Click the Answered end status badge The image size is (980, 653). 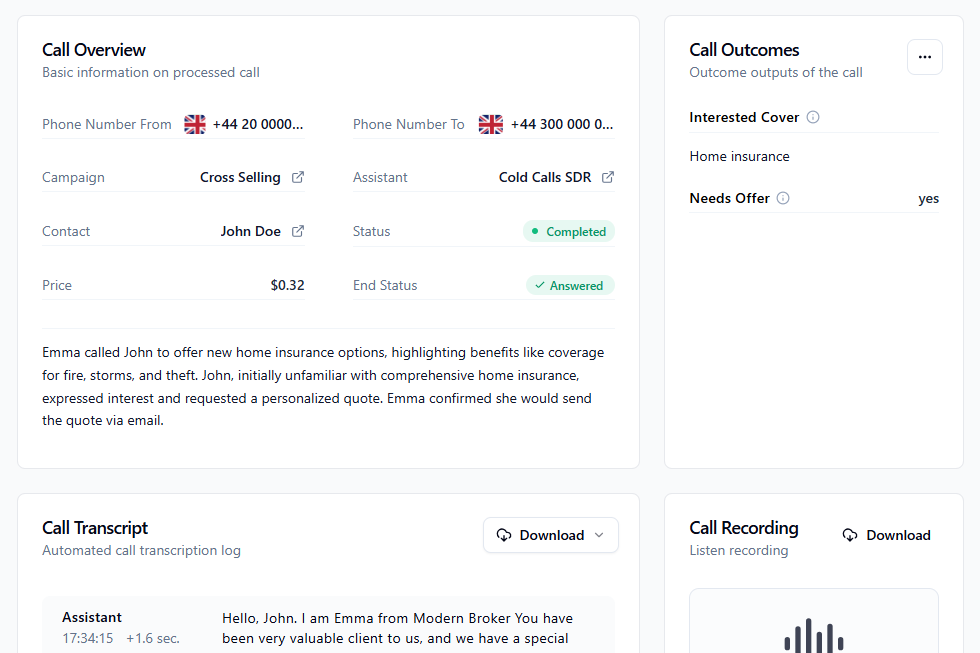(x=570, y=286)
